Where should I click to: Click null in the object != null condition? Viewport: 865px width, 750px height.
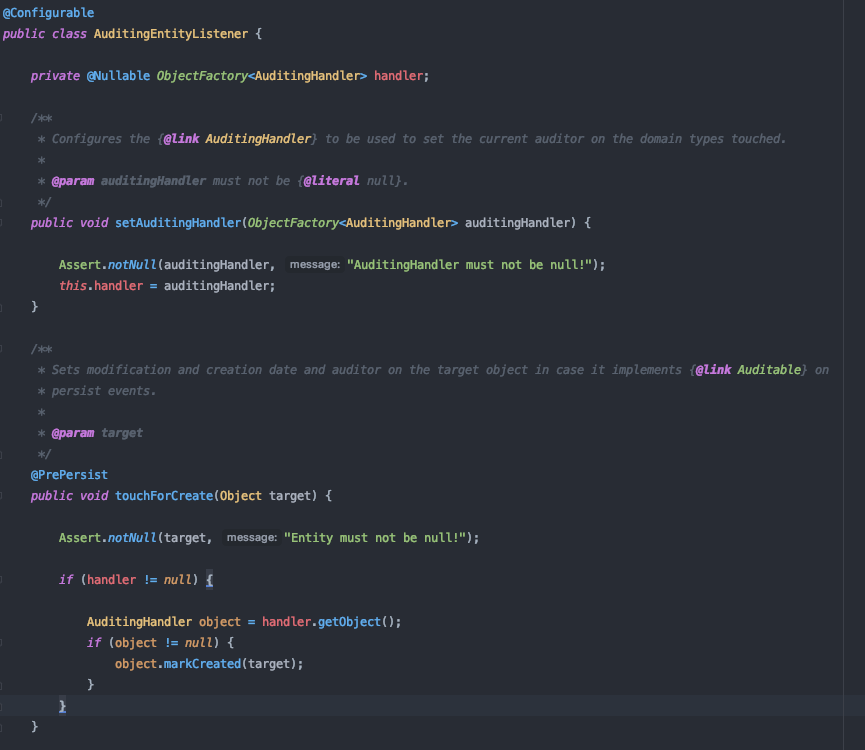tap(199, 642)
